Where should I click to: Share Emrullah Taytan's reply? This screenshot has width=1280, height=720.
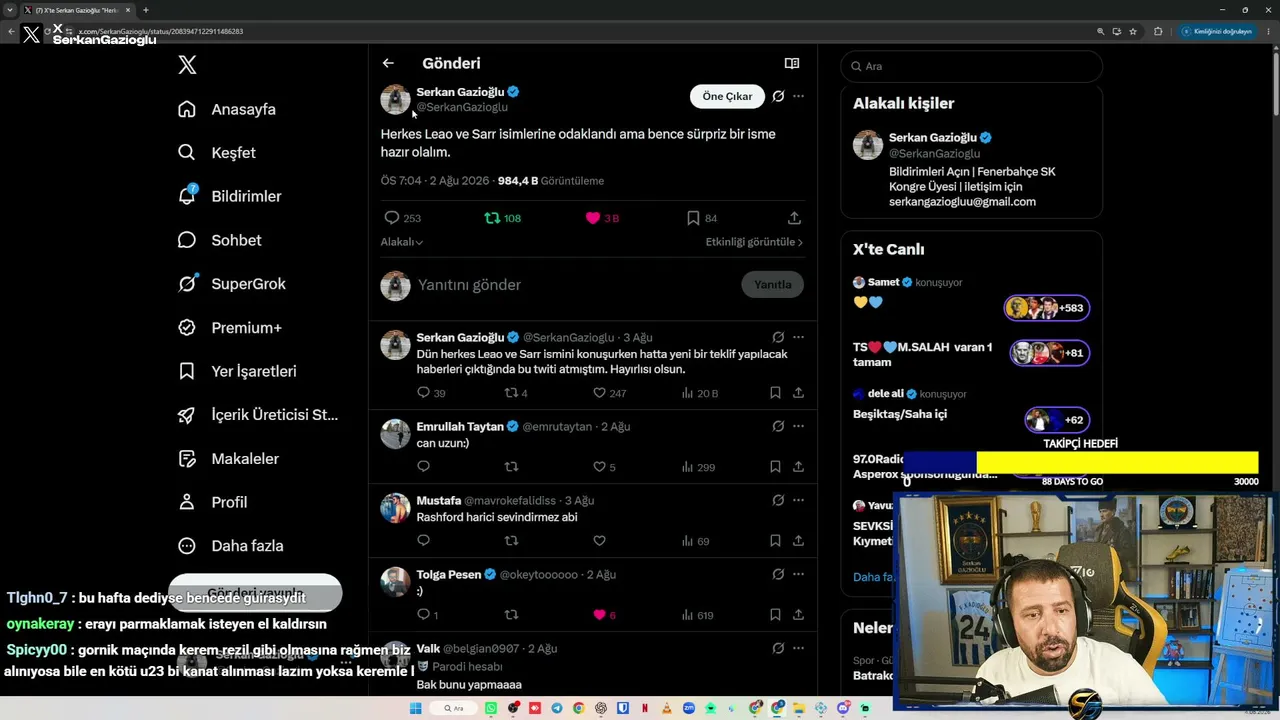[x=798, y=467]
